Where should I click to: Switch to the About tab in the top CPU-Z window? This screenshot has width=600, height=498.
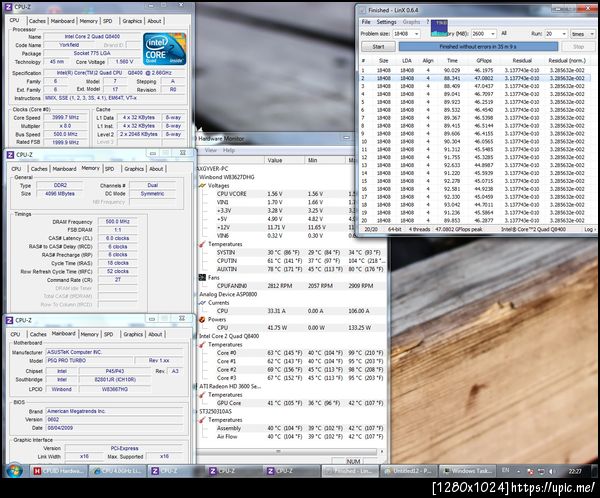[154, 21]
